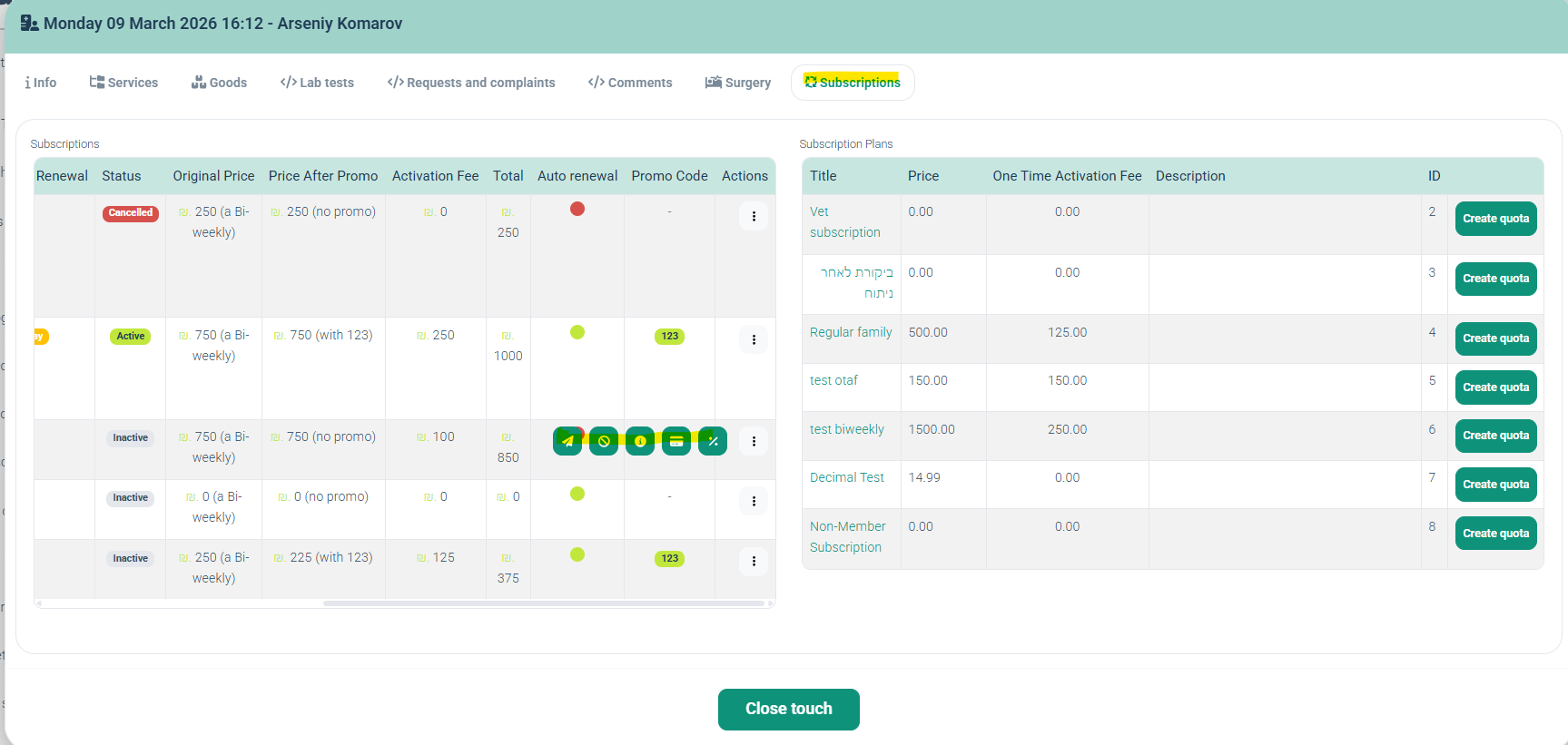Click the percent discount action icon
Image resolution: width=1568 pixels, height=745 pixels.
tap(713, 441)
